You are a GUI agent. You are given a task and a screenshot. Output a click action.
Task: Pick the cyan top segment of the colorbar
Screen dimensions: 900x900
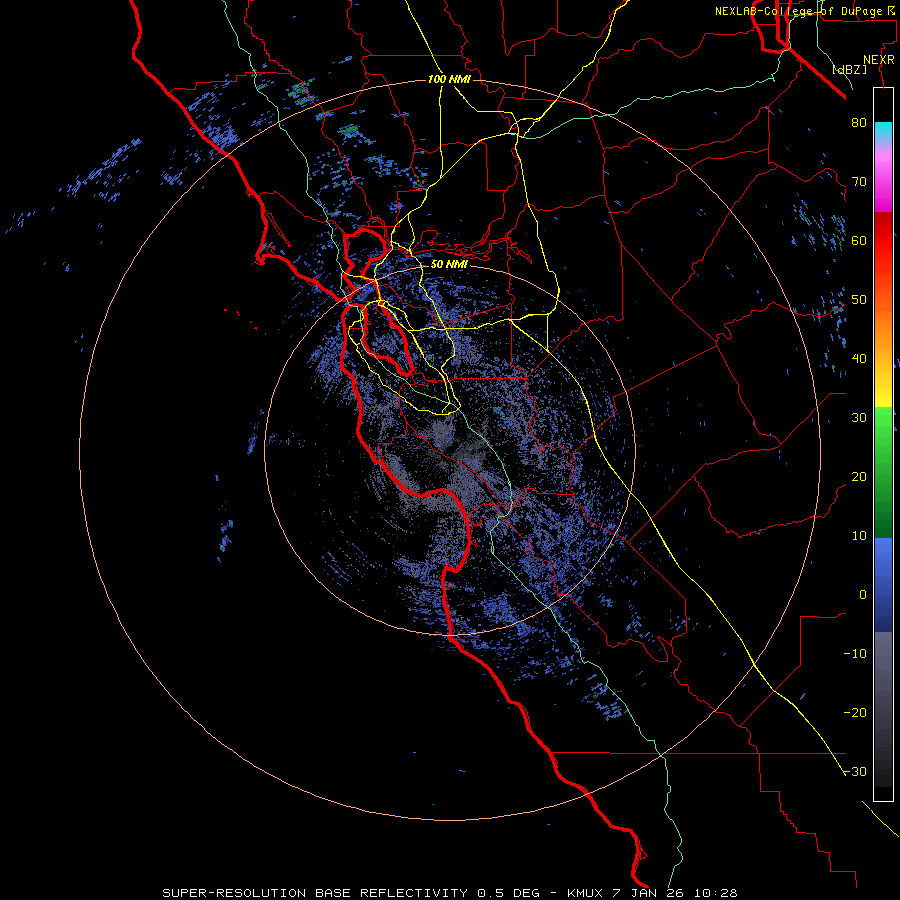point(883,130)
